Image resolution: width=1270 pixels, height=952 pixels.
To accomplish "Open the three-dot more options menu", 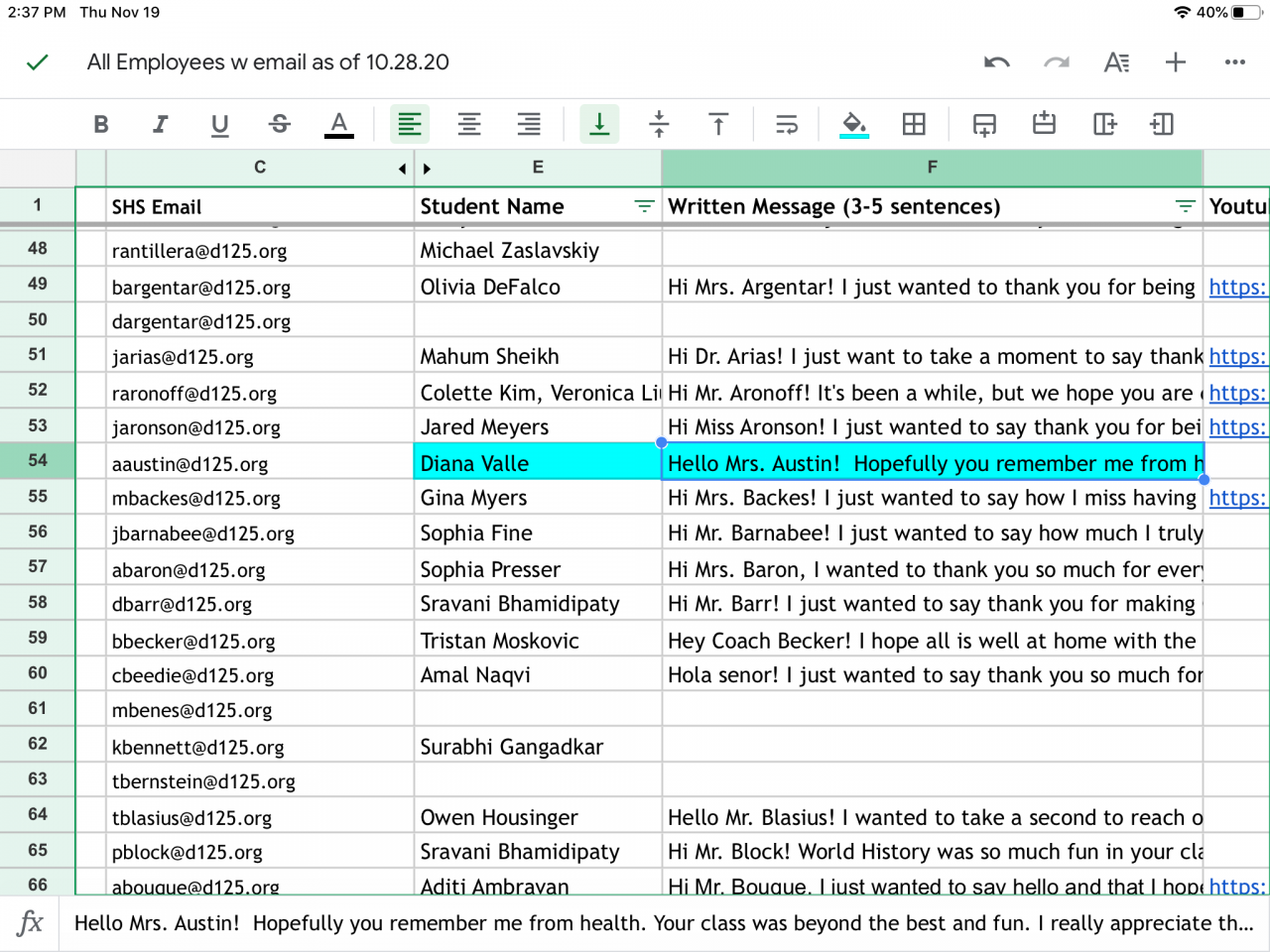I will coord(1234,62).
